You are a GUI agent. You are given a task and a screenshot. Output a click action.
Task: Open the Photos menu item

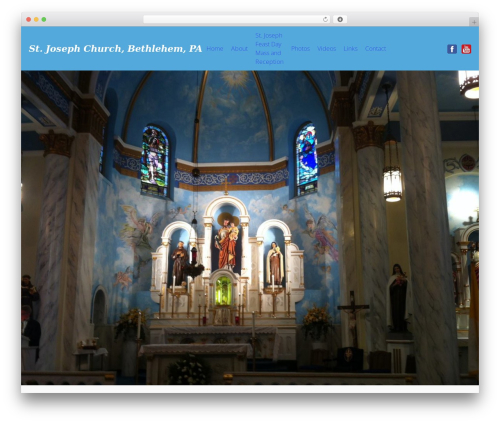click(x=300, y=49)
